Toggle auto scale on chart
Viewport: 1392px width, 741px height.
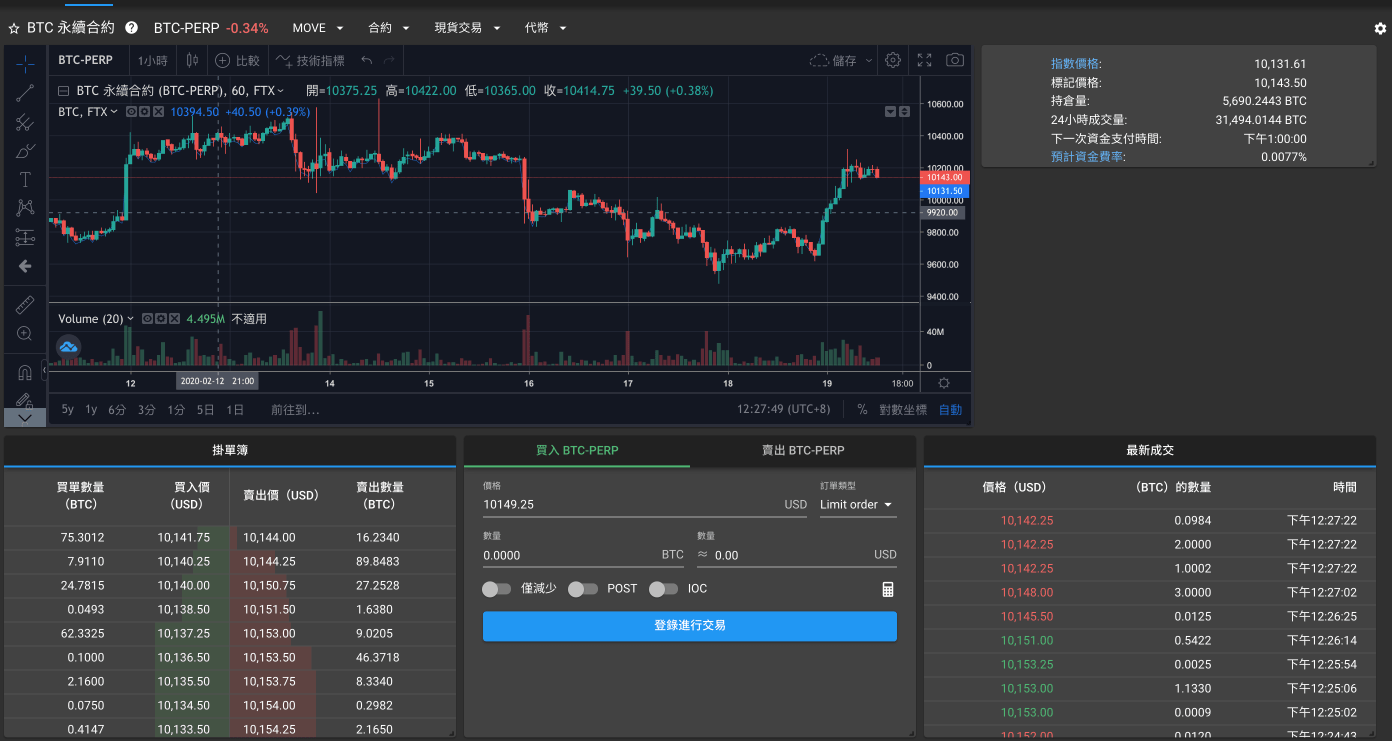pos(950,410)
